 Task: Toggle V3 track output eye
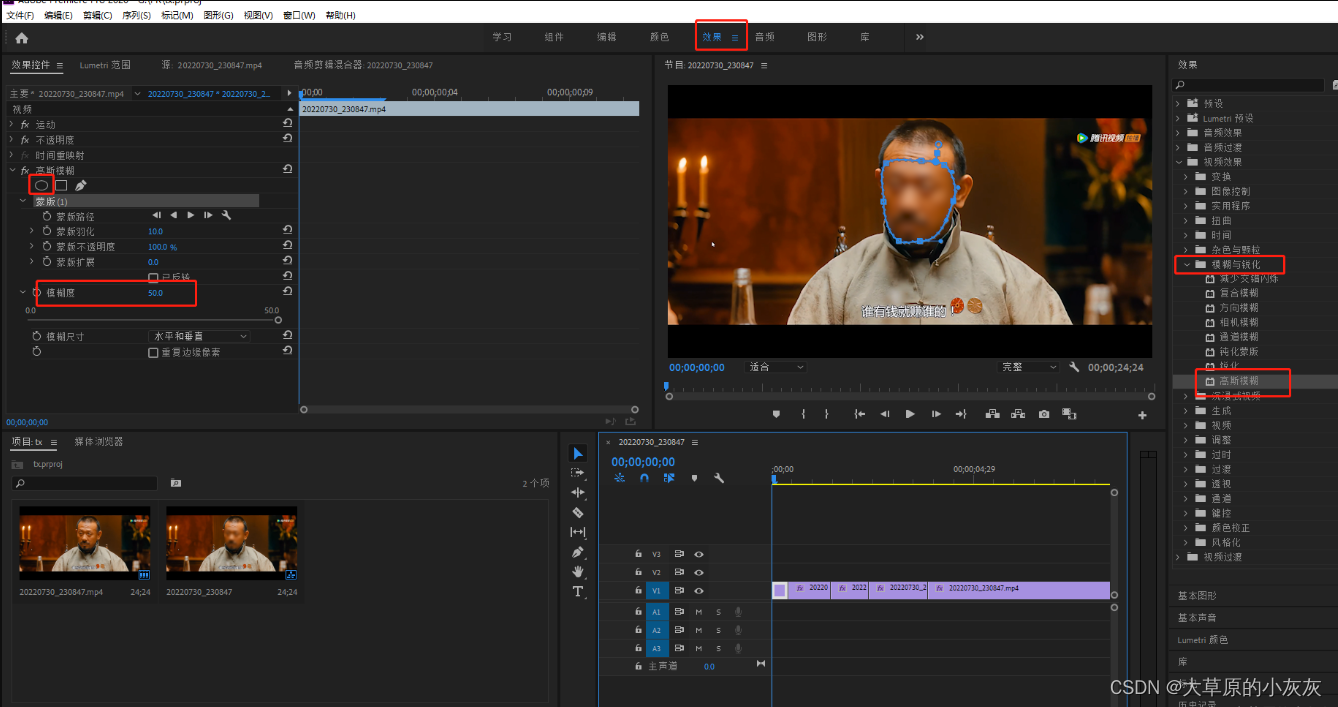coord(699,554)
